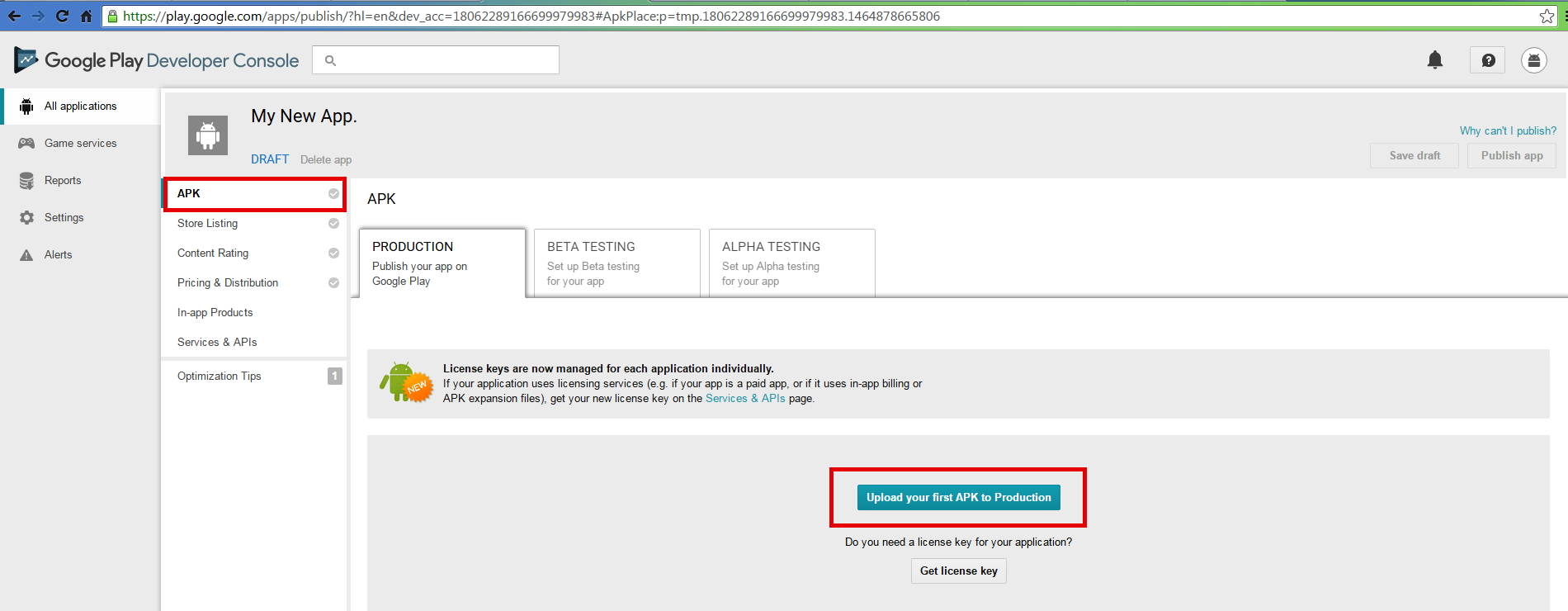Follow the Services & APIs link in notice
This screenshot has width=1568, height=611.
745,399
